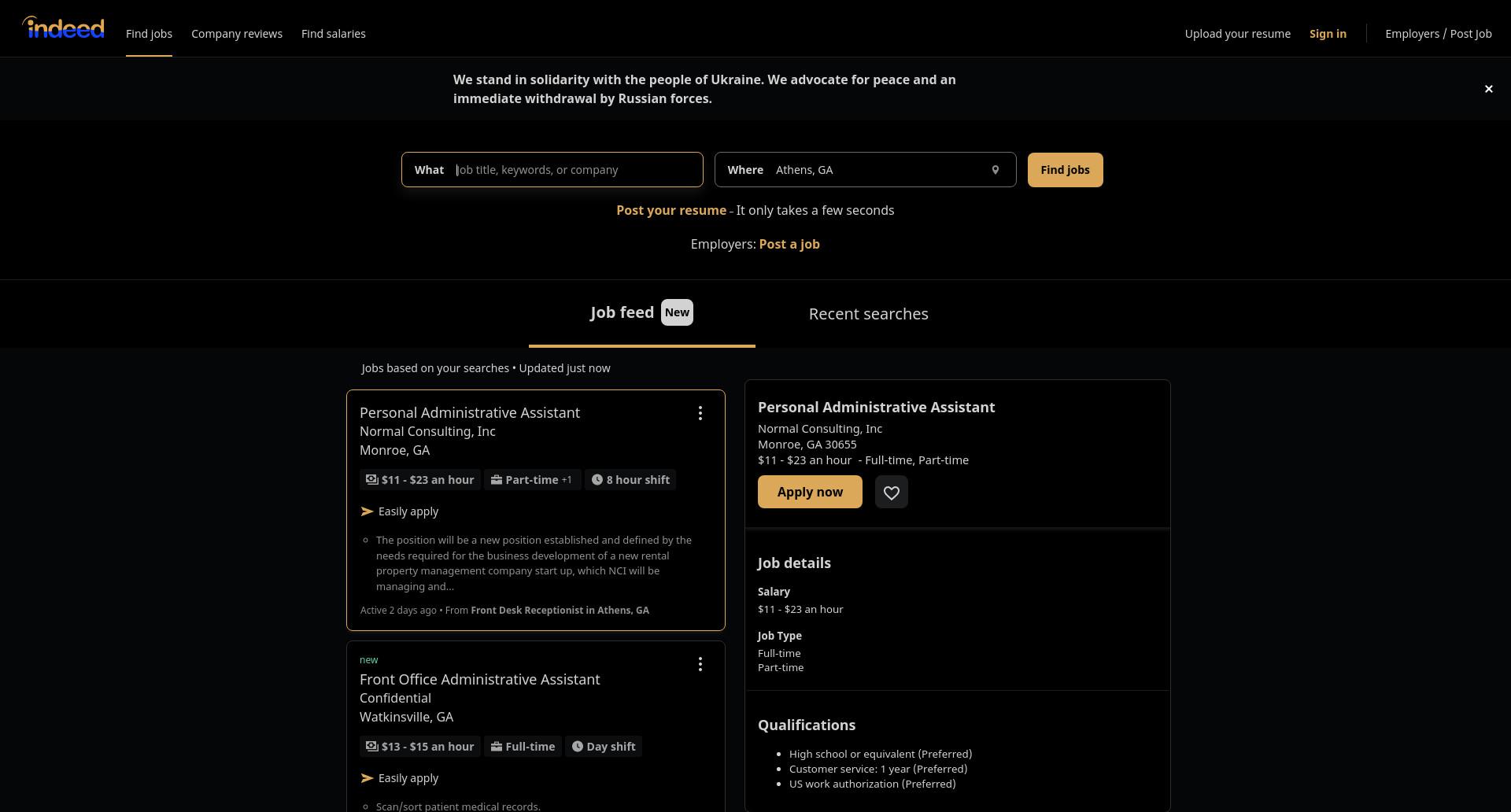Click the Day shift tag

click(604, 747)
